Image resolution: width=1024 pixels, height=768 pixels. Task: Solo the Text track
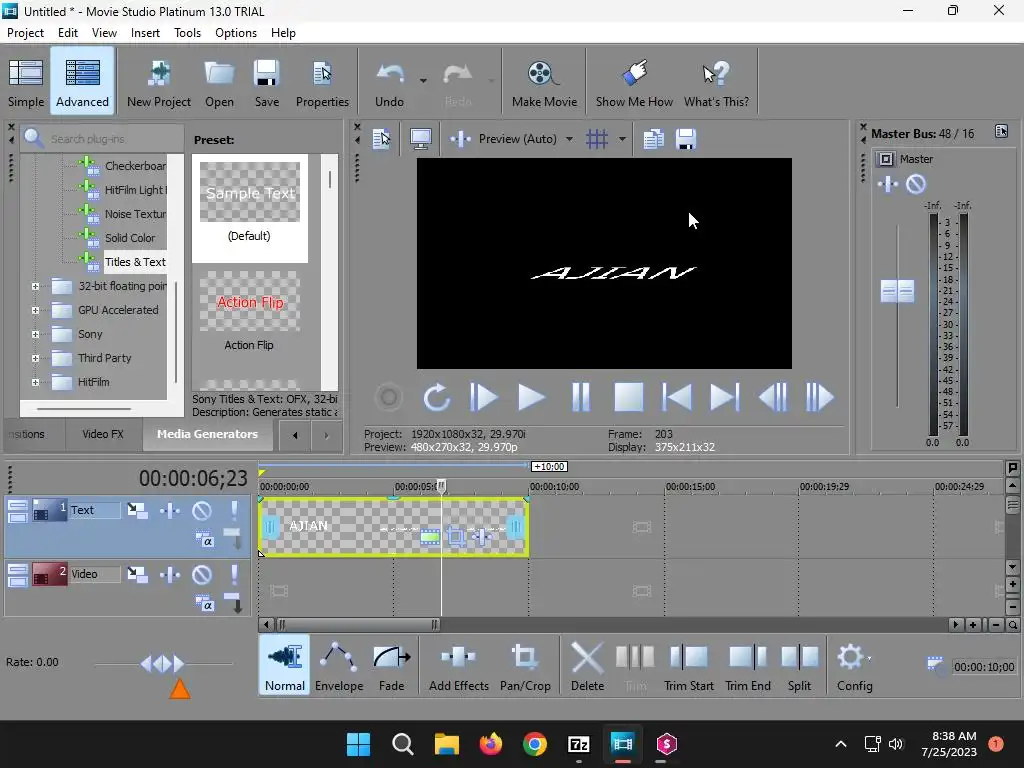234,510
